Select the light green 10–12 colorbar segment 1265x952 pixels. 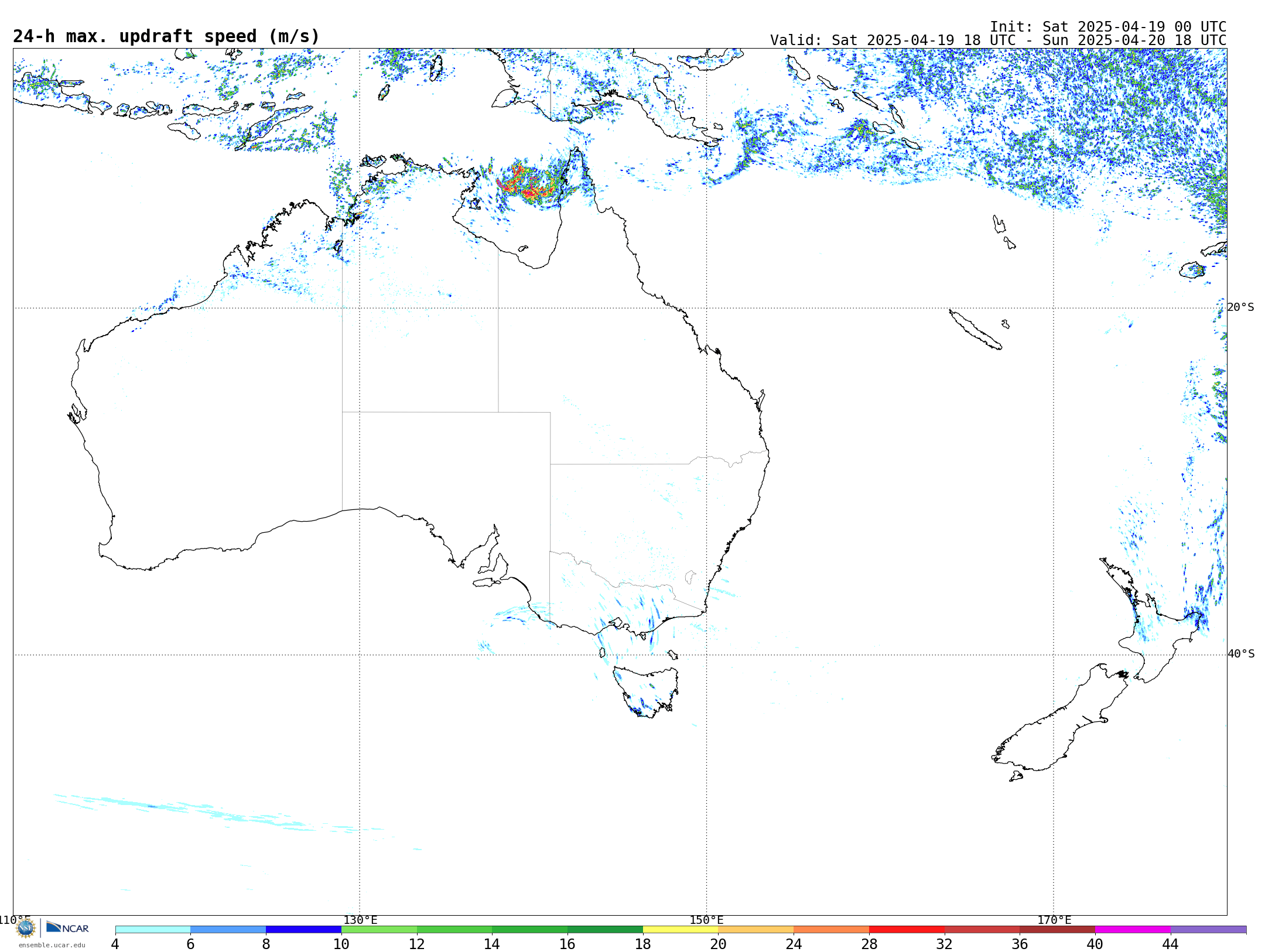pos(379,929)
